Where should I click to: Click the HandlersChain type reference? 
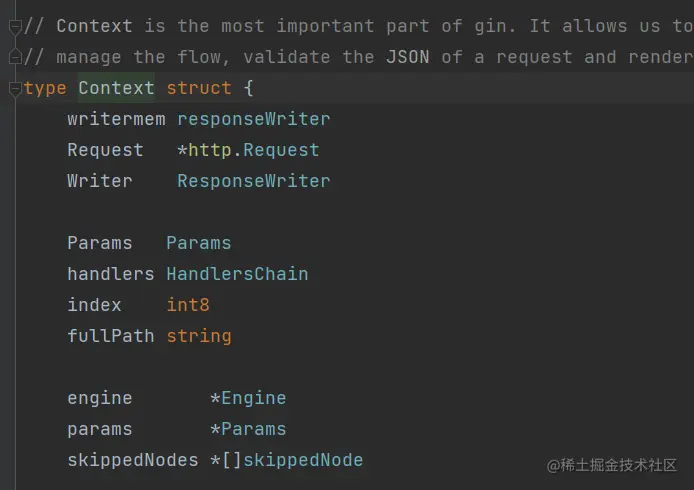(x=237, y=274)
